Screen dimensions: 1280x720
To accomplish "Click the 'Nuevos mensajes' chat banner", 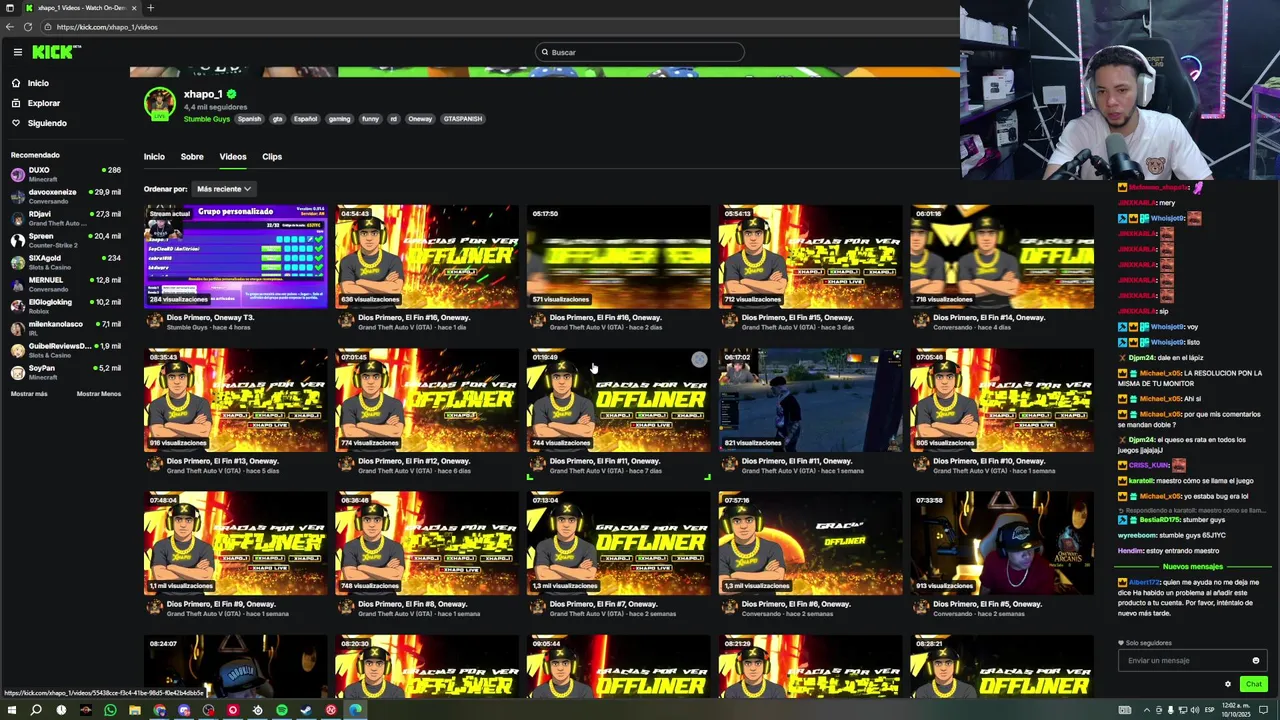I will (x=1192, y=567).
